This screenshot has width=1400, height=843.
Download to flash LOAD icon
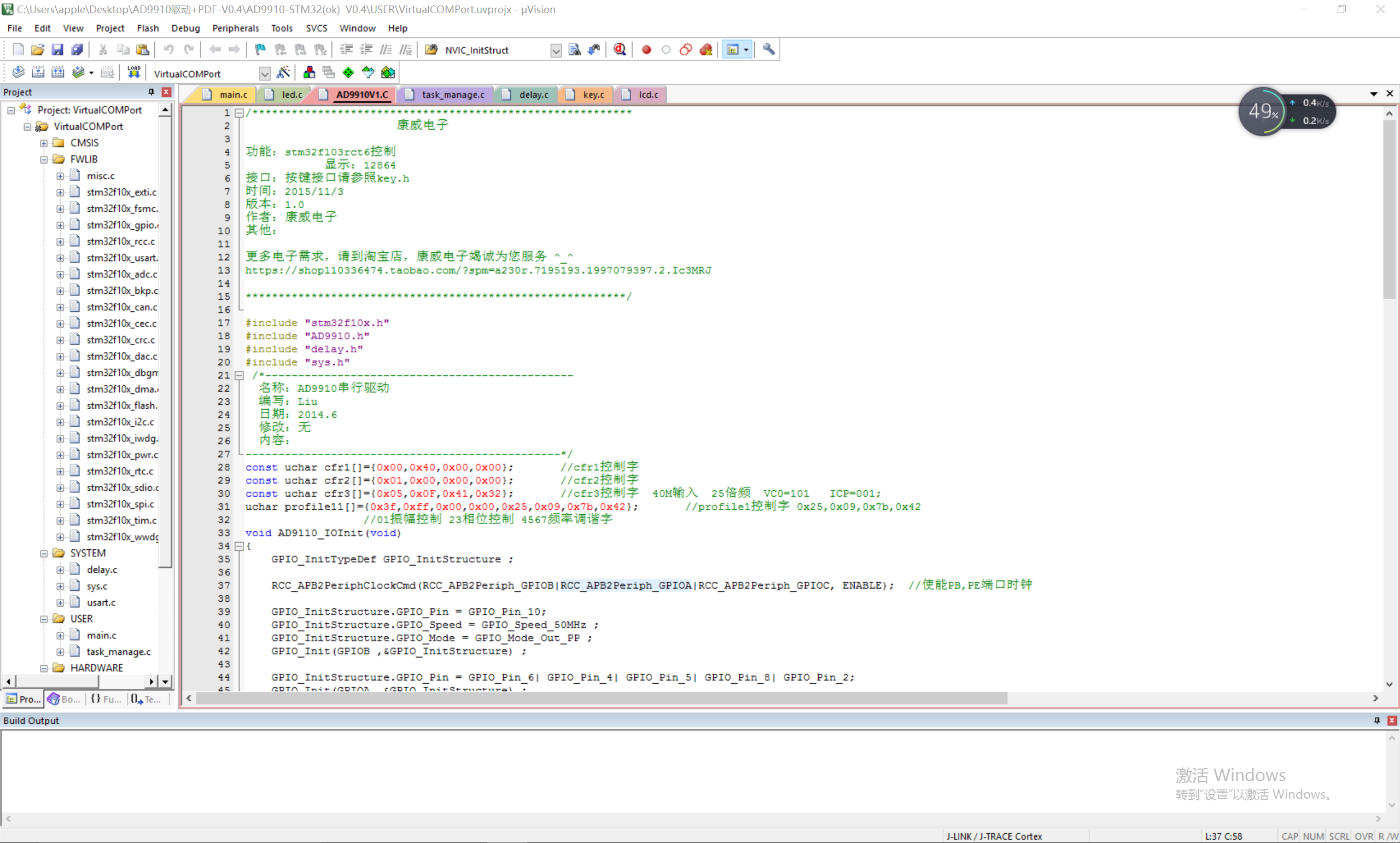133,73
